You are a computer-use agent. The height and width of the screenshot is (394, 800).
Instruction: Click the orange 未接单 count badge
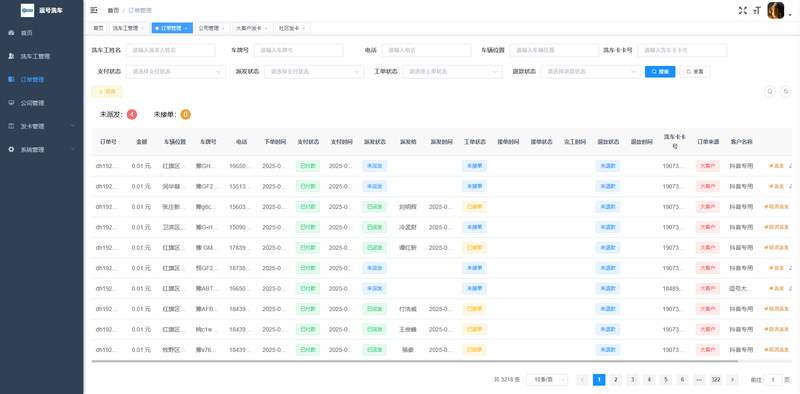[x=186, y=114]
